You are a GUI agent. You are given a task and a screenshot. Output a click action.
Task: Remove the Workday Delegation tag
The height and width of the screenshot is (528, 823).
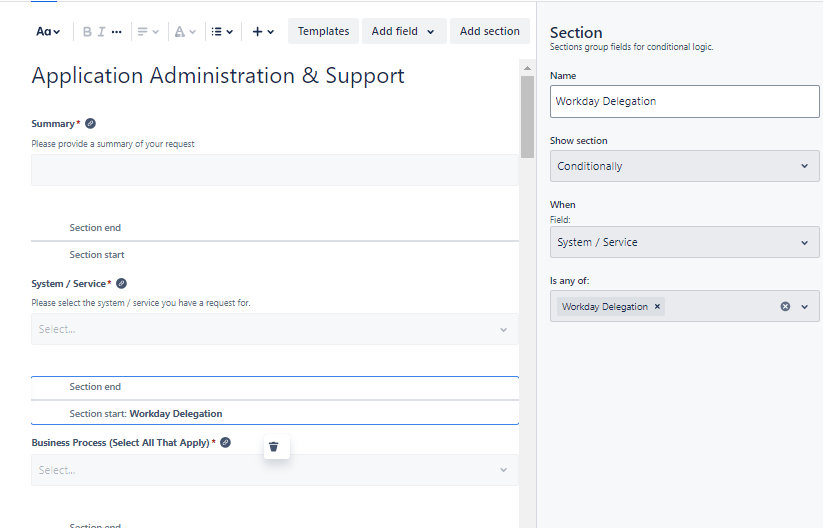tap(657, 307)
